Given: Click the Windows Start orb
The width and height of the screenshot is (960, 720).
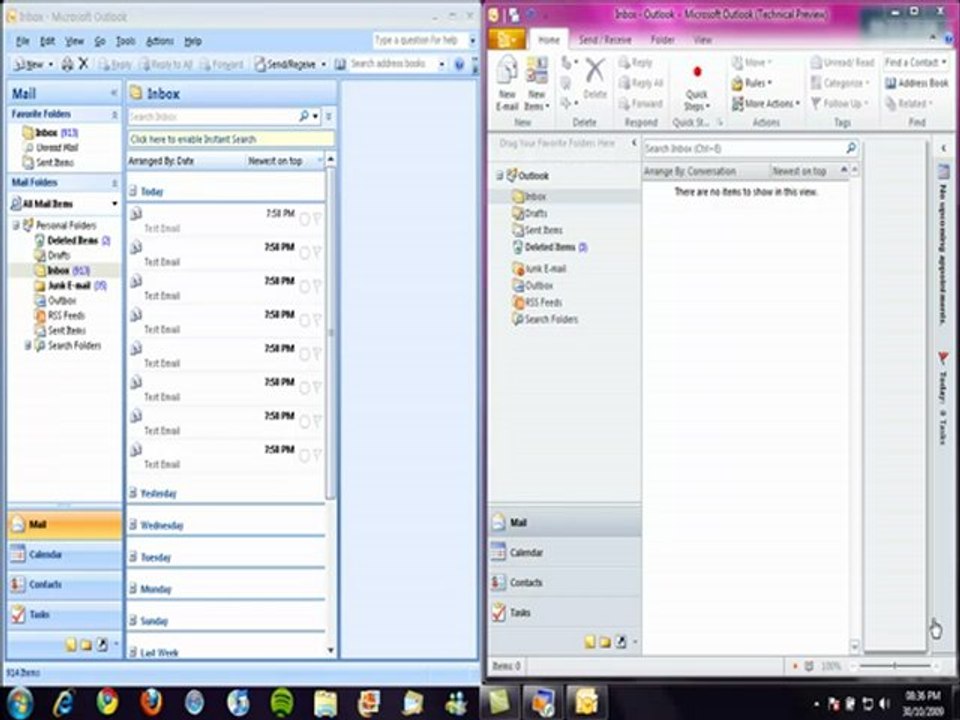Looking at the screenshot, I should [x=20, y=702].
